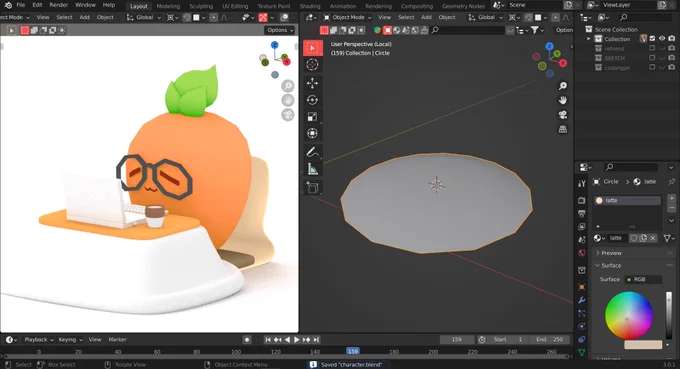
Task: Select the Add Cube tool
Action: [x=312, y=187]
